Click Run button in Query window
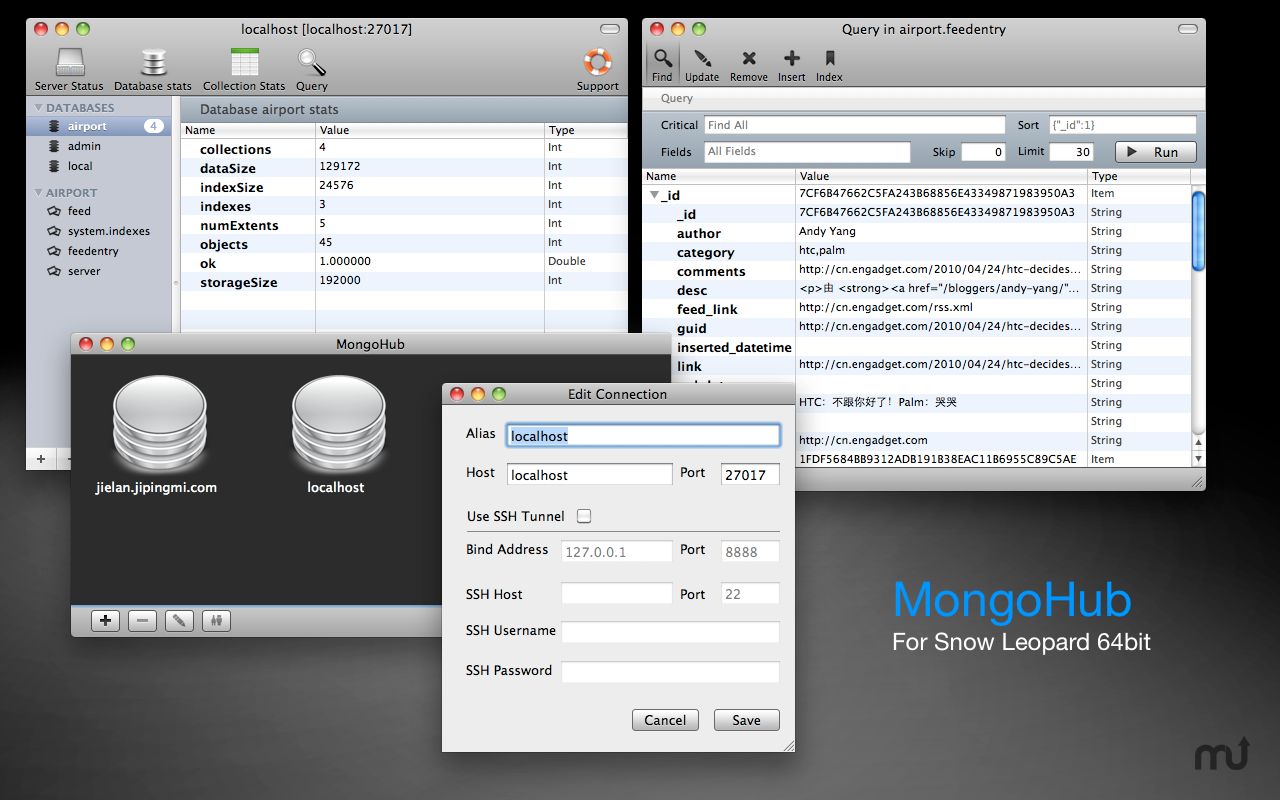The height and width of the screenshot is (800, 1280). pos(1156,152)
